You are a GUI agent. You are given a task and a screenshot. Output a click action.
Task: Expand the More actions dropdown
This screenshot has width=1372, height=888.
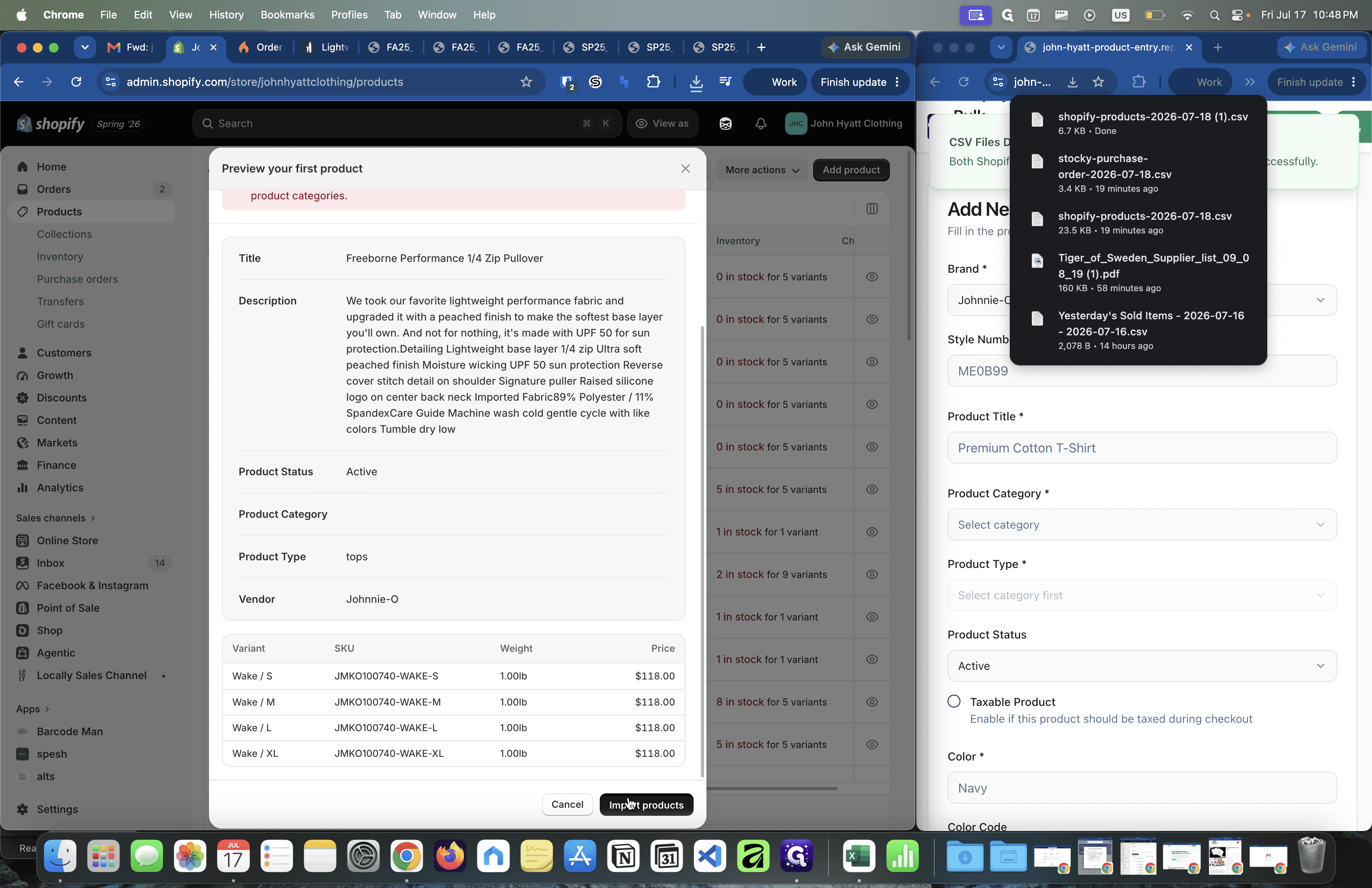coord(761,169)
